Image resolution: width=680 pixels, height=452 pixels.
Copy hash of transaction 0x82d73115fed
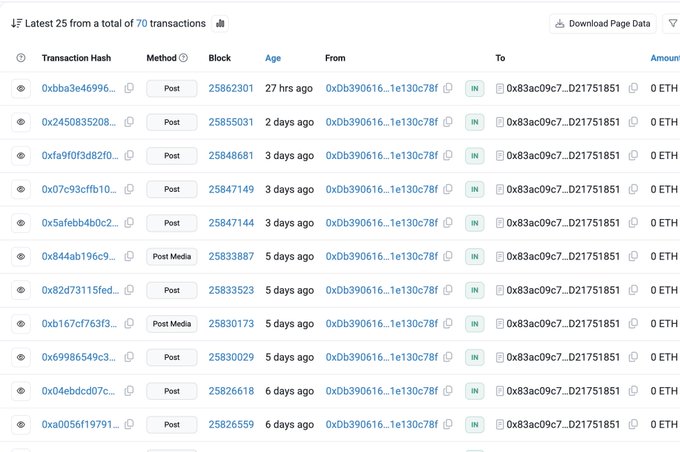(x=129, y=290)
